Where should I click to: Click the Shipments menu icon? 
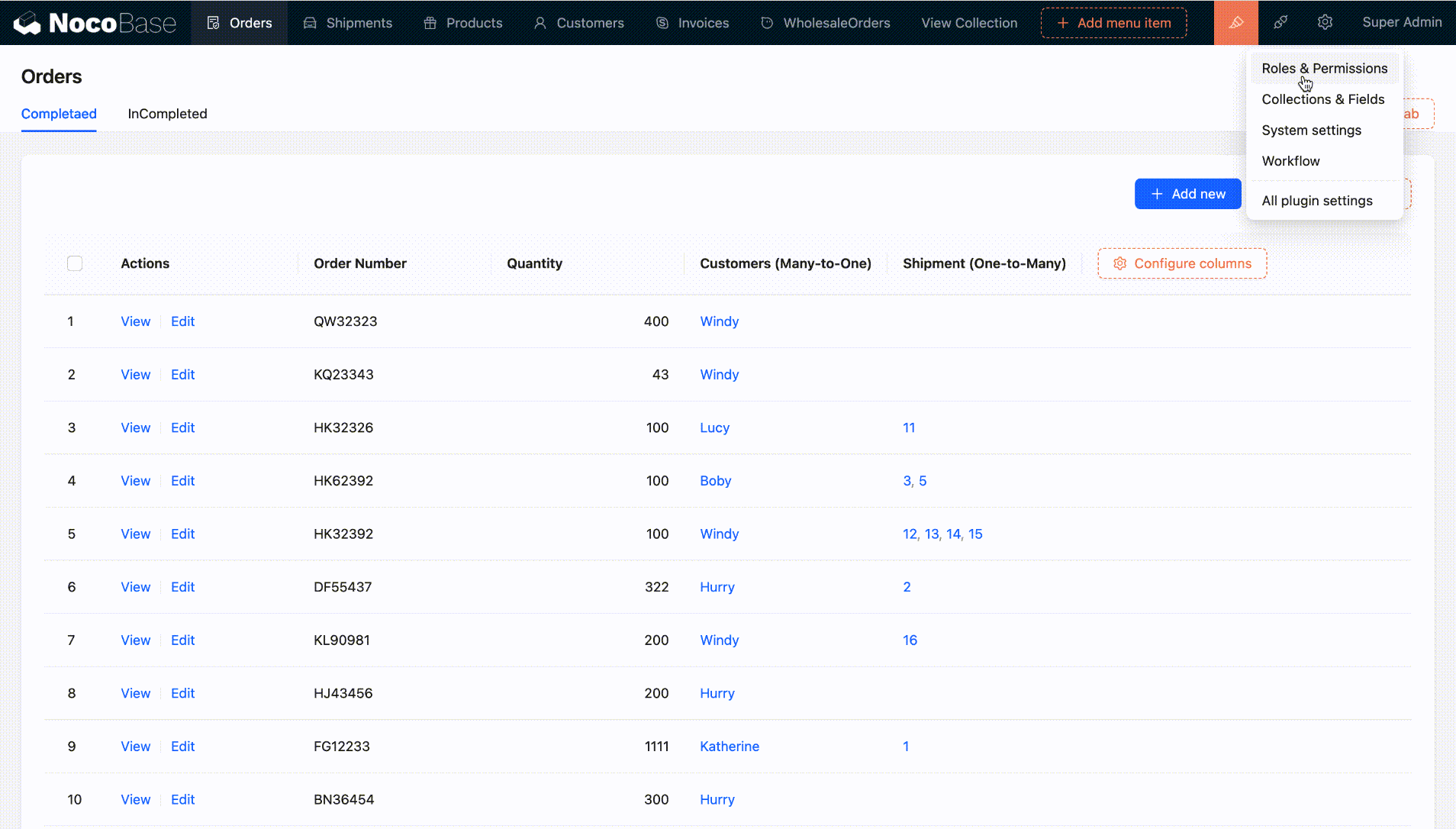click(310, 23)
